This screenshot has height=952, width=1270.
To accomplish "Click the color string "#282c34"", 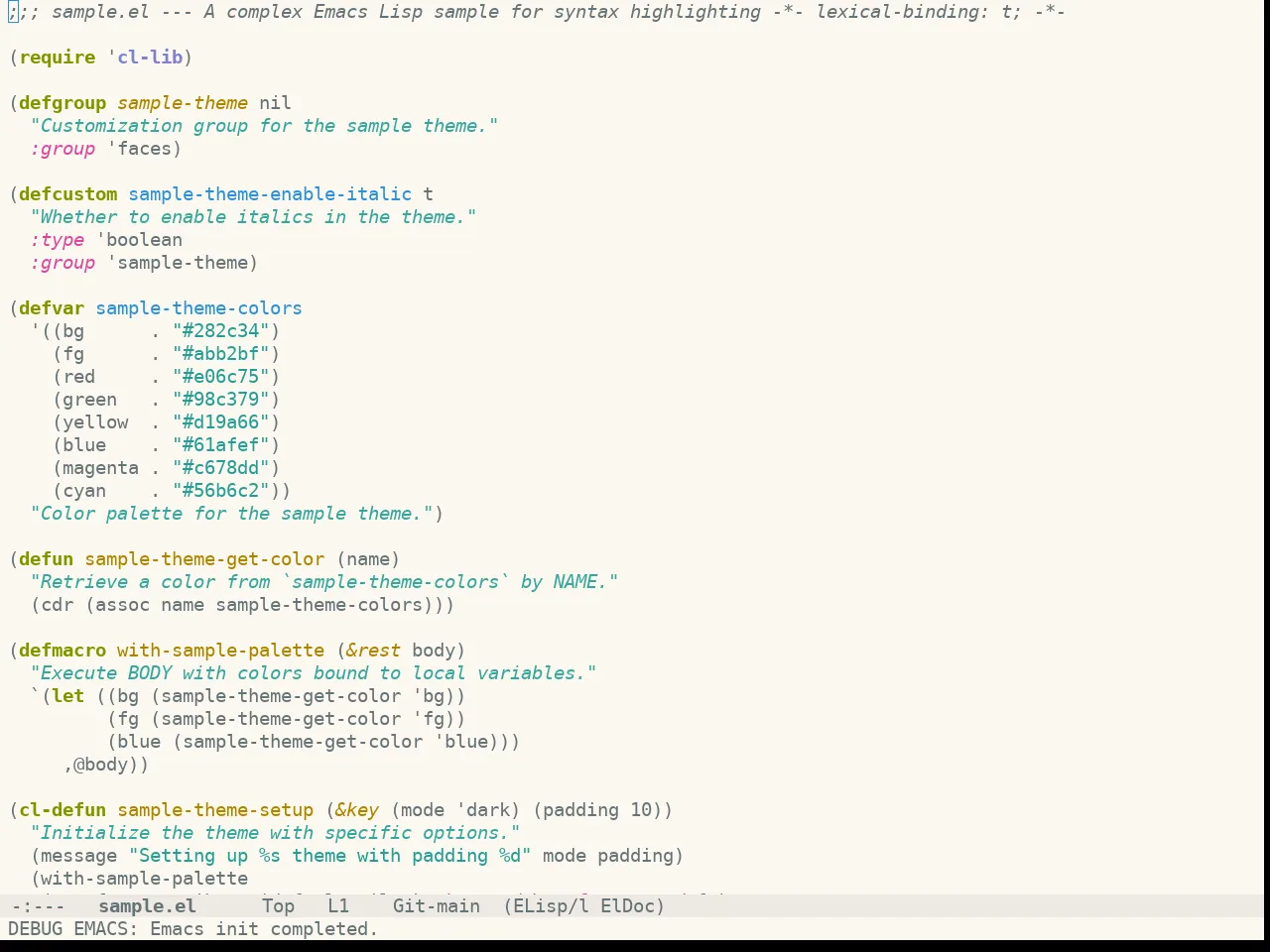I will tap(220, 331).
